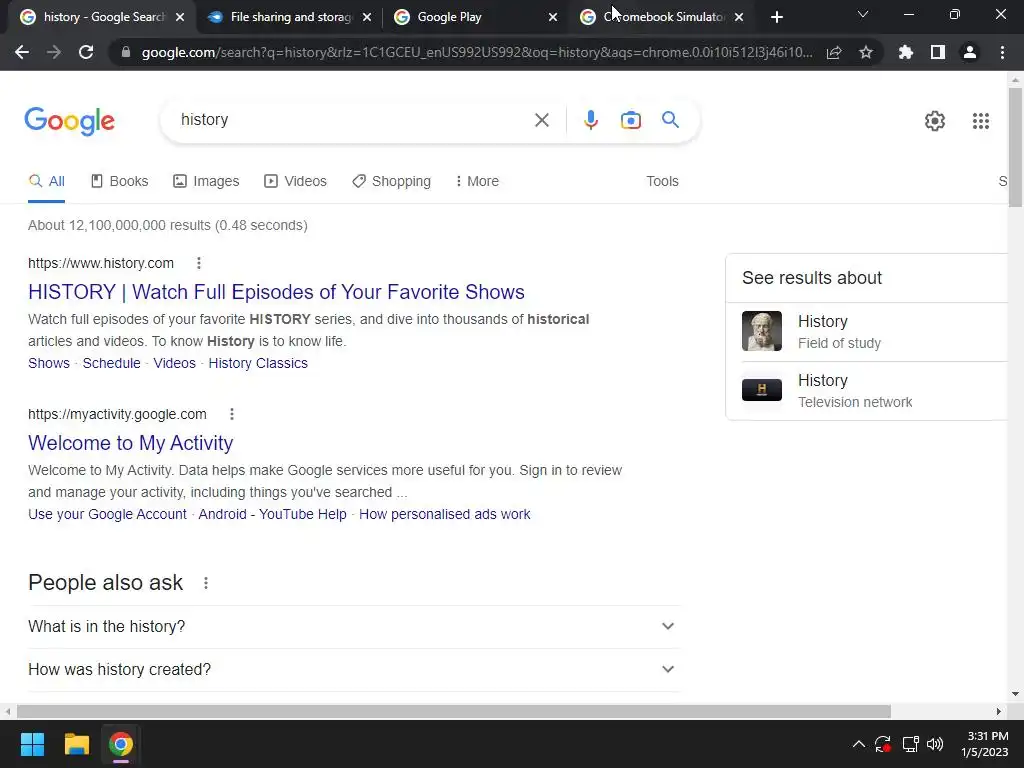The image size is (1024, 768).
Task: Open Google quick settings gear
Action: 935,121
